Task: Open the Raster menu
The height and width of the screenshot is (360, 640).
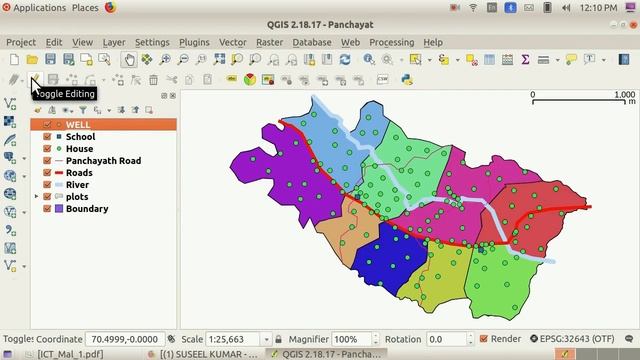Action: pos(269,42)
